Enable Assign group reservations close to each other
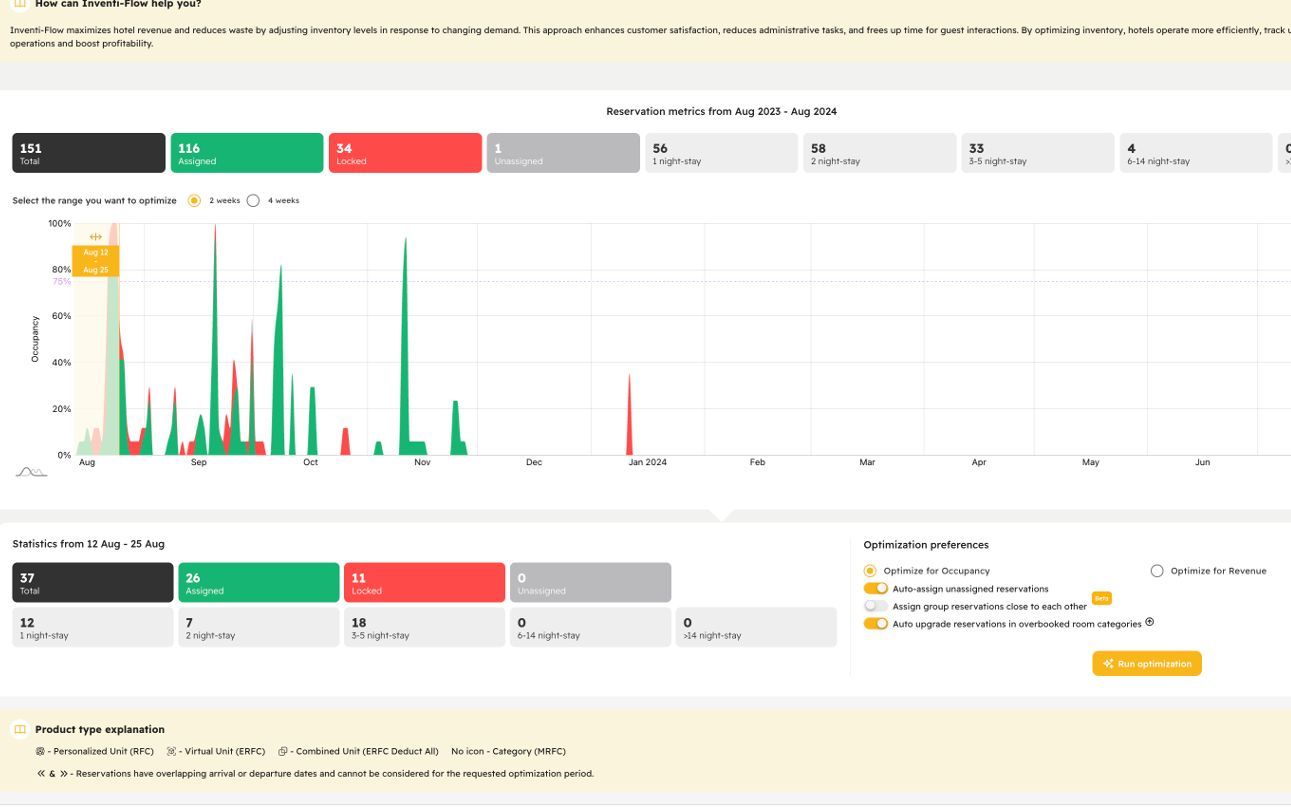Image resolution: width=1291 pixels, height=807 pixels. click(x=876, y=606)
